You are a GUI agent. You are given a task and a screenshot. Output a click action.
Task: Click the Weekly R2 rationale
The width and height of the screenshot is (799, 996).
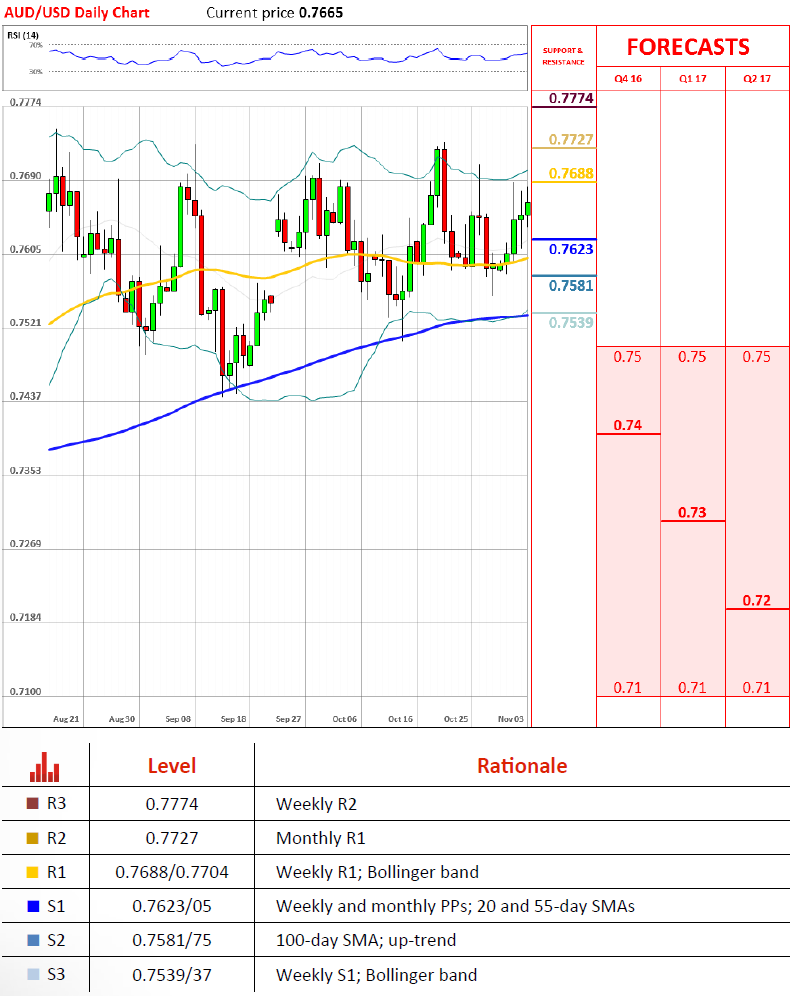coord(316,804)
